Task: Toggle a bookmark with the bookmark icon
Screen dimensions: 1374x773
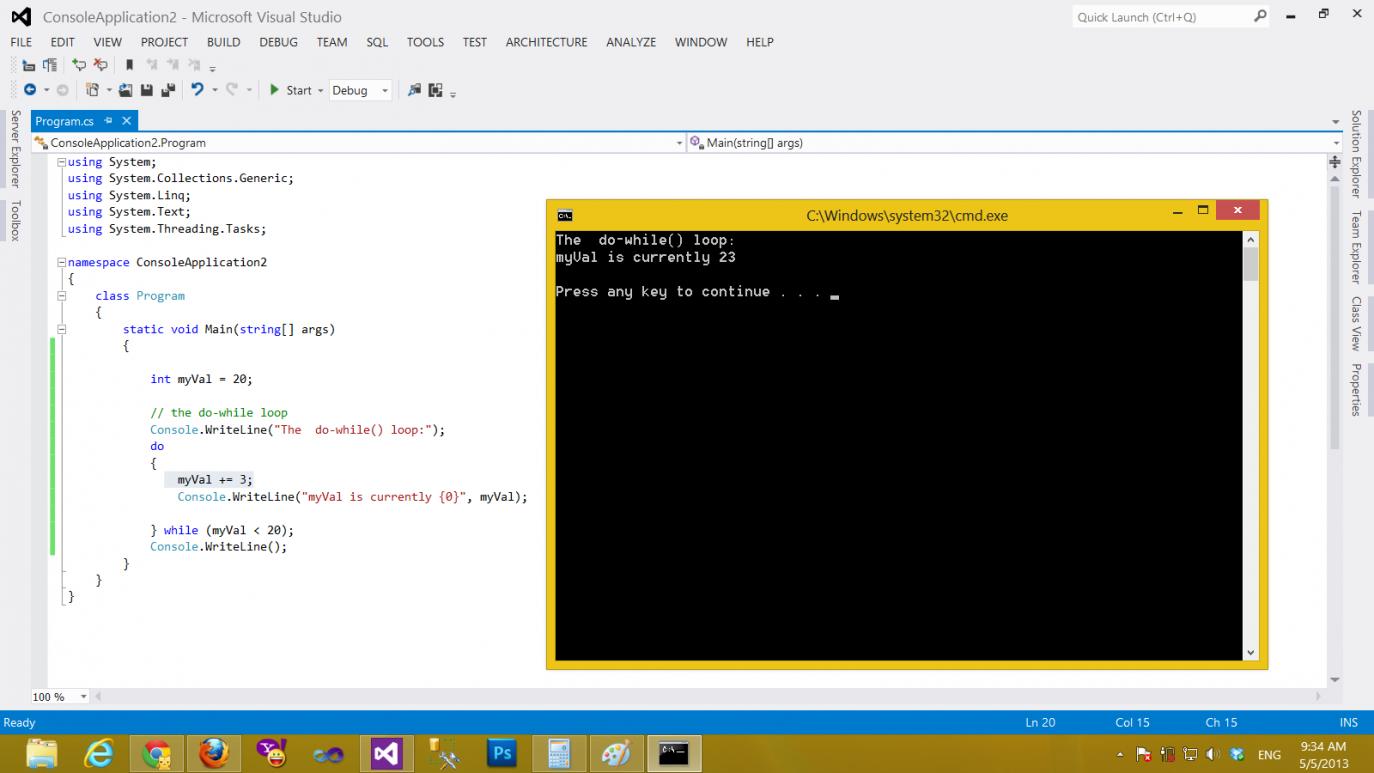Action: 129,65
